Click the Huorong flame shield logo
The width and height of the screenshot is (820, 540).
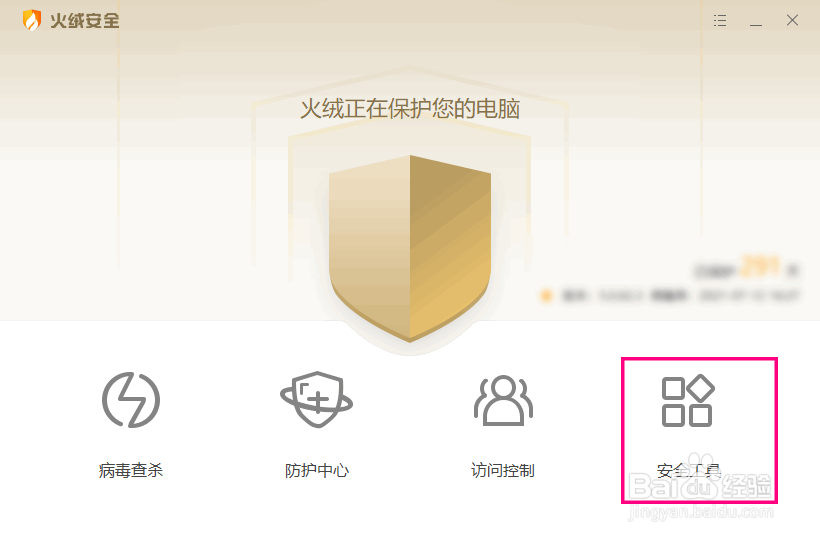click(31, 20)
